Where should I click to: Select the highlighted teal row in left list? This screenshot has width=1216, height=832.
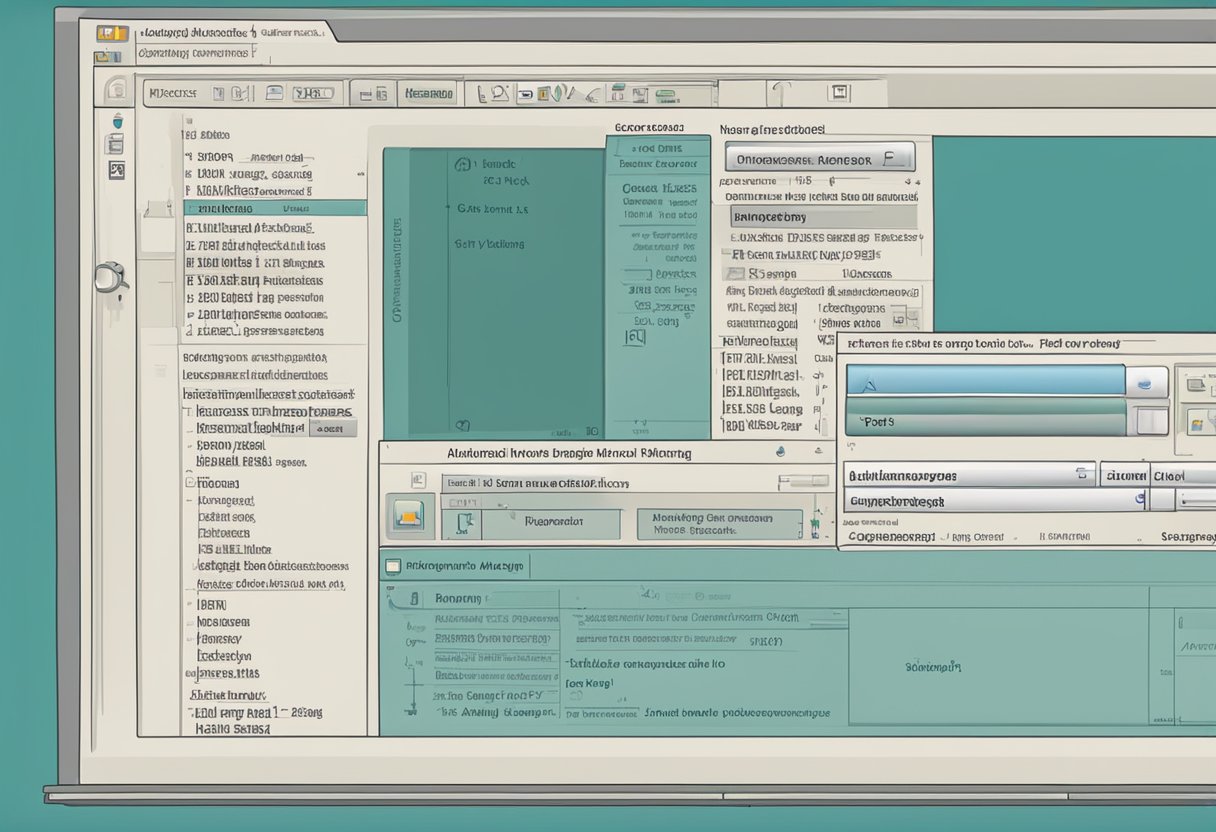[x=275, y=209]
